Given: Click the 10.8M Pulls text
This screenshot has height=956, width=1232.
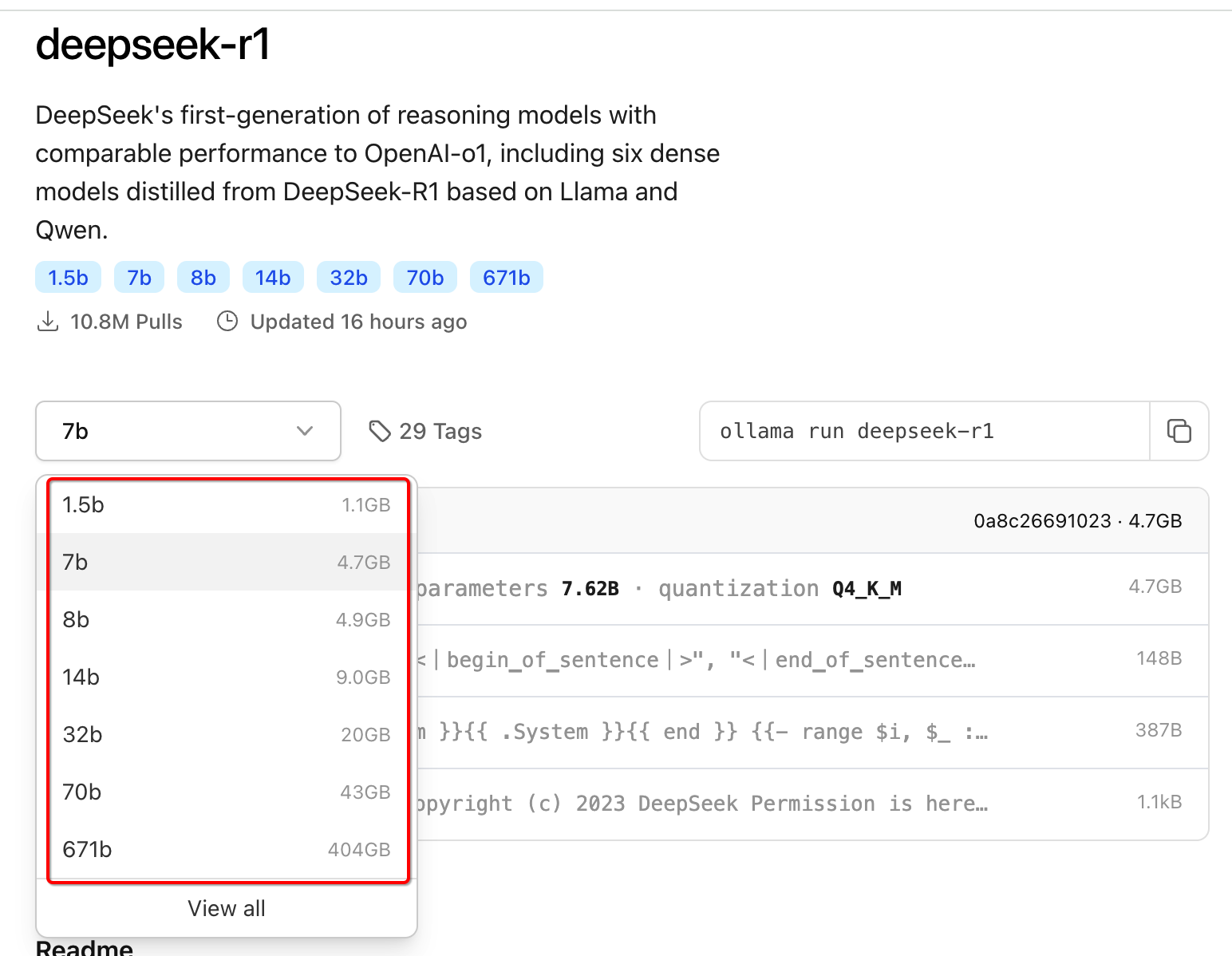Looking at the screenshot, I should point(126,322).
